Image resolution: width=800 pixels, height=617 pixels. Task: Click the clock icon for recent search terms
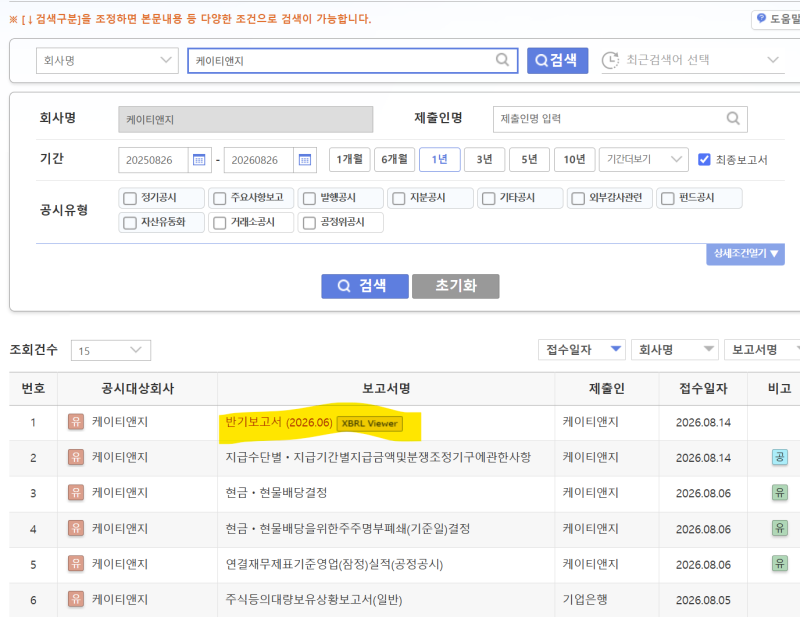610,60
